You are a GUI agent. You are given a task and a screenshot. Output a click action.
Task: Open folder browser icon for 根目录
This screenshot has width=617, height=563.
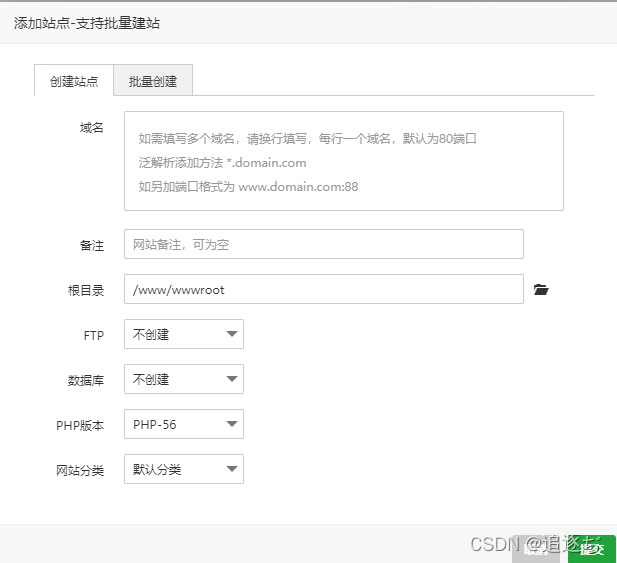(541, 290)
